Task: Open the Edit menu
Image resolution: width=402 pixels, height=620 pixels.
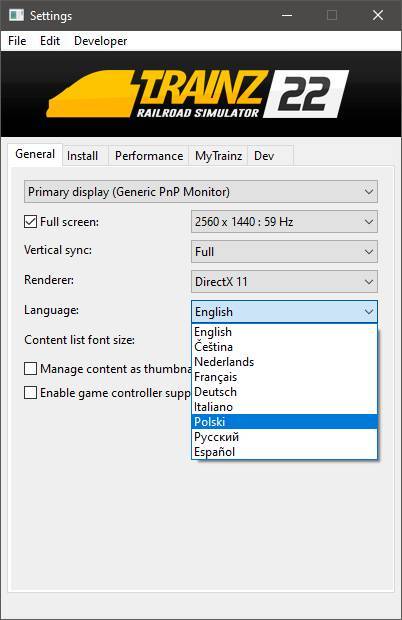Action: (x=50, y=41)
